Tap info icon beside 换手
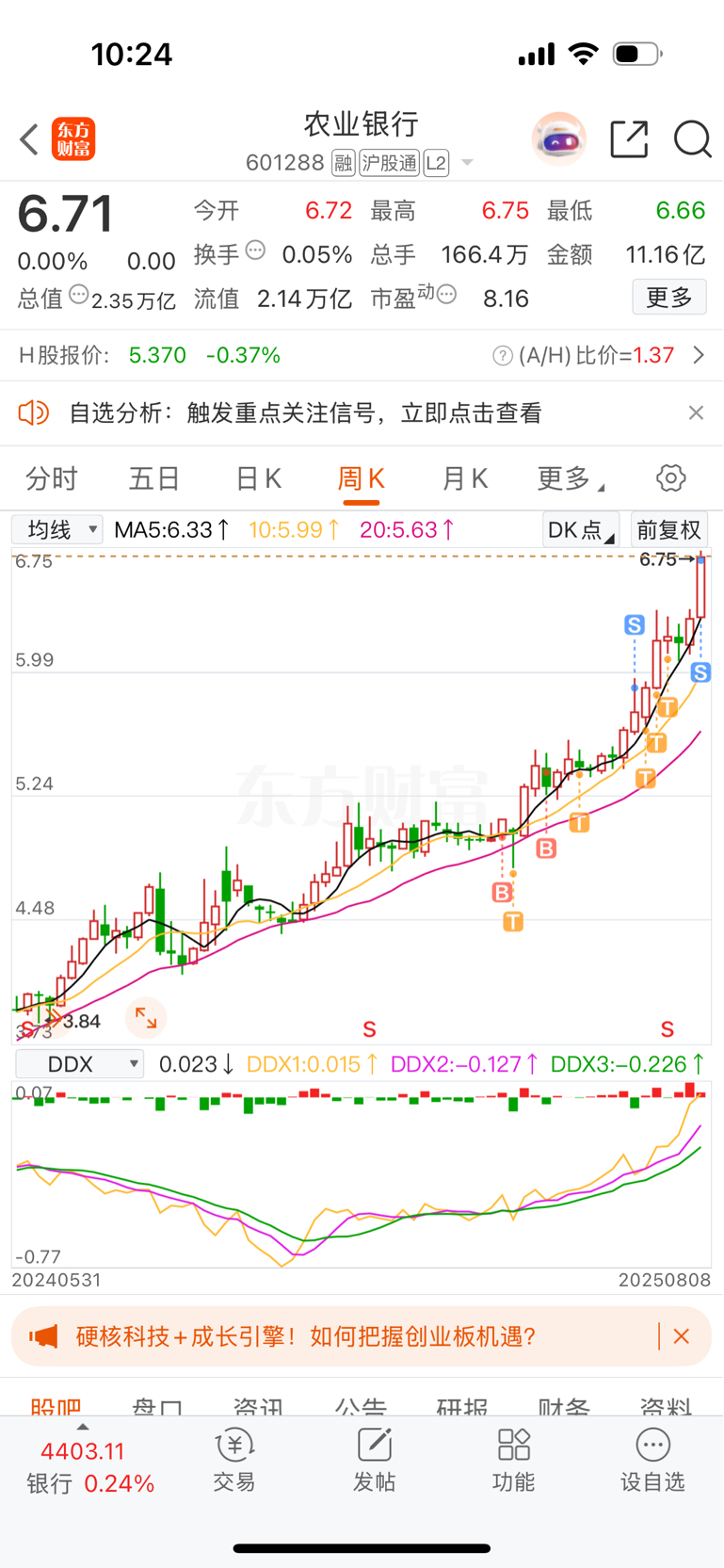Screen dimensions: 724x1568 [x=255, y=251]
